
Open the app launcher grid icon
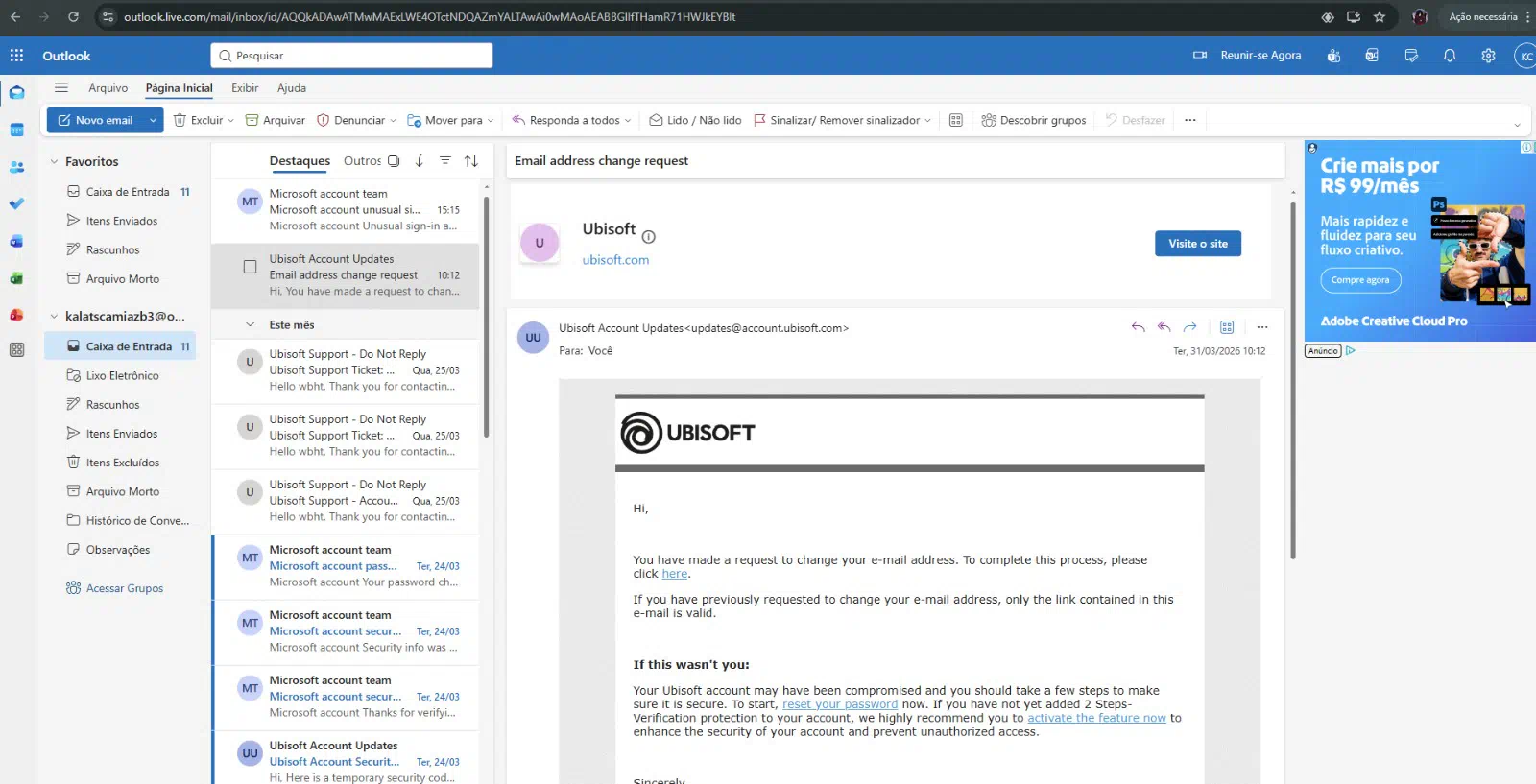[16, 56]
